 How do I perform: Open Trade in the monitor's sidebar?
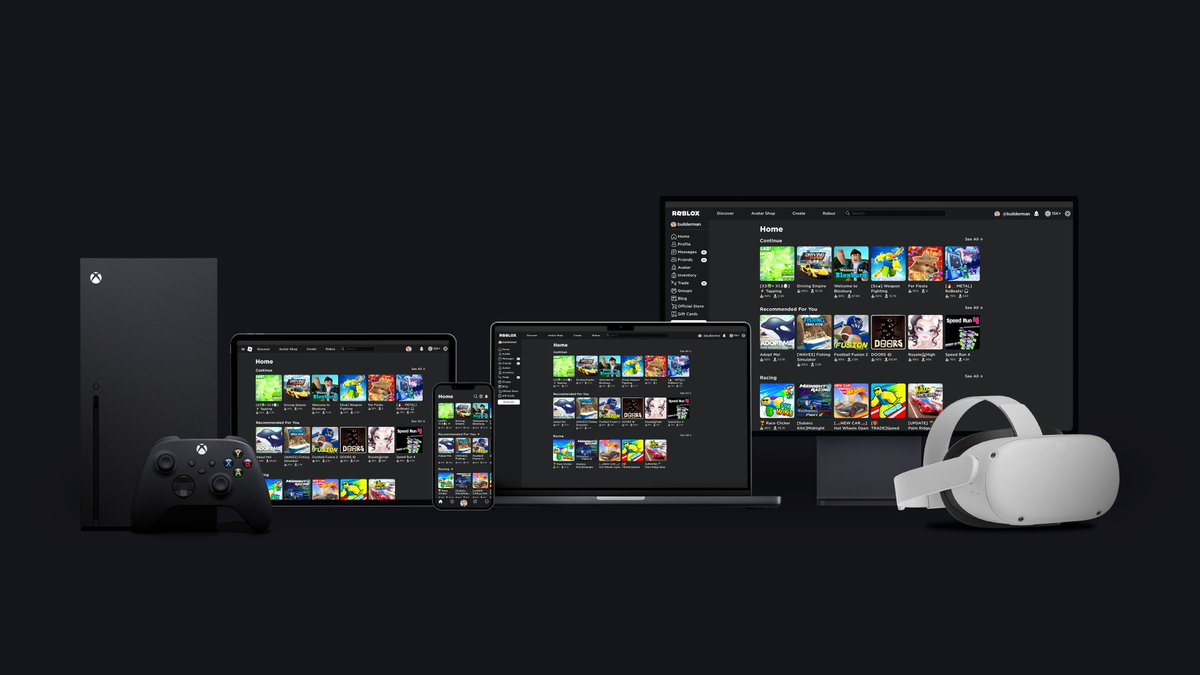point(680,283)
